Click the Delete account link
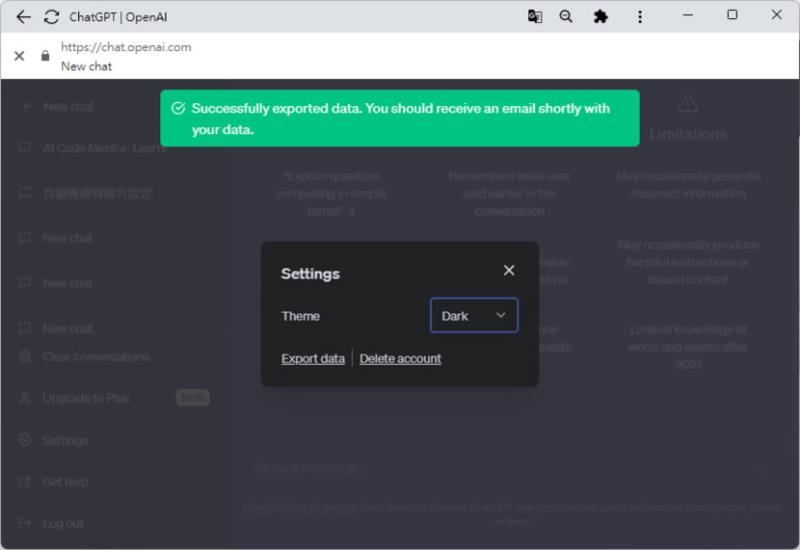This screenshot has height=550, width=800. (x=400, y=359)
